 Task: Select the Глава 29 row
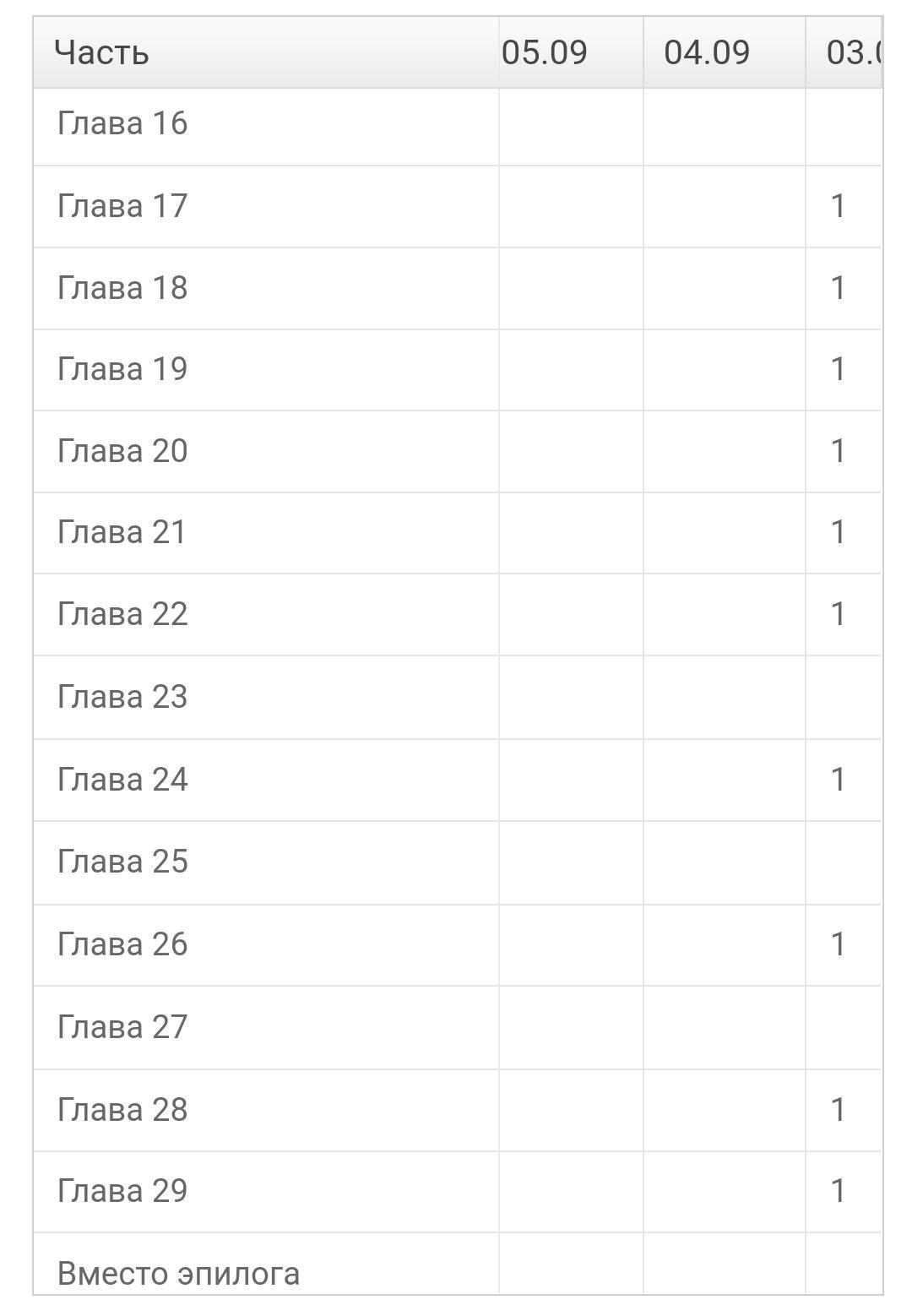point(122,1191)
